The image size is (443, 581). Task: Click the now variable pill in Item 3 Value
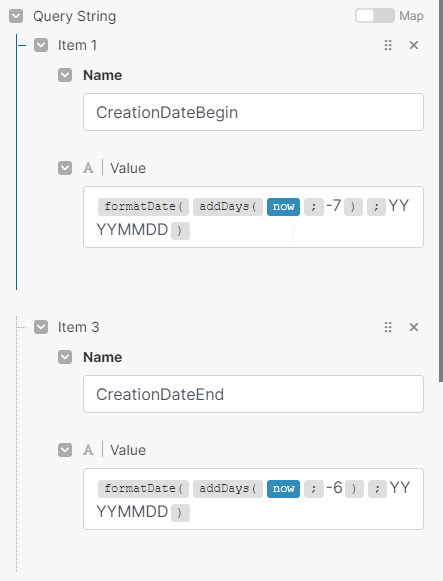pos(283,488)
